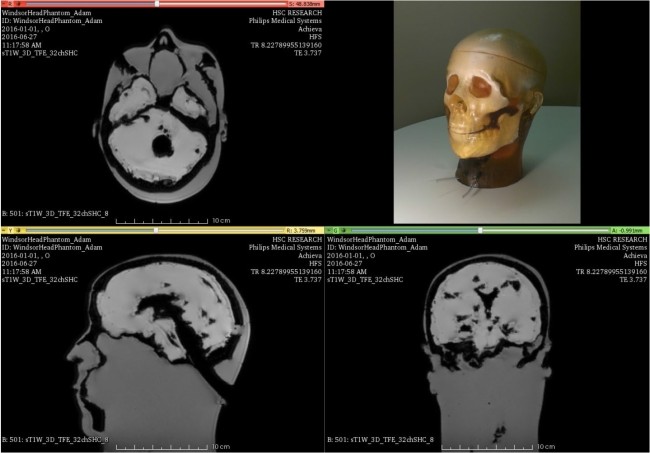Click the green slice offset slider handle
Viewport: 650px width, 453px height.
(x=480, y=230)
